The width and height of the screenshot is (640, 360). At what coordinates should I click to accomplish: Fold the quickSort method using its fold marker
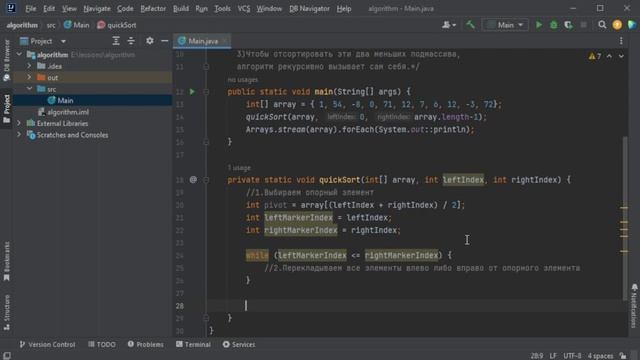tap(206, 180)
